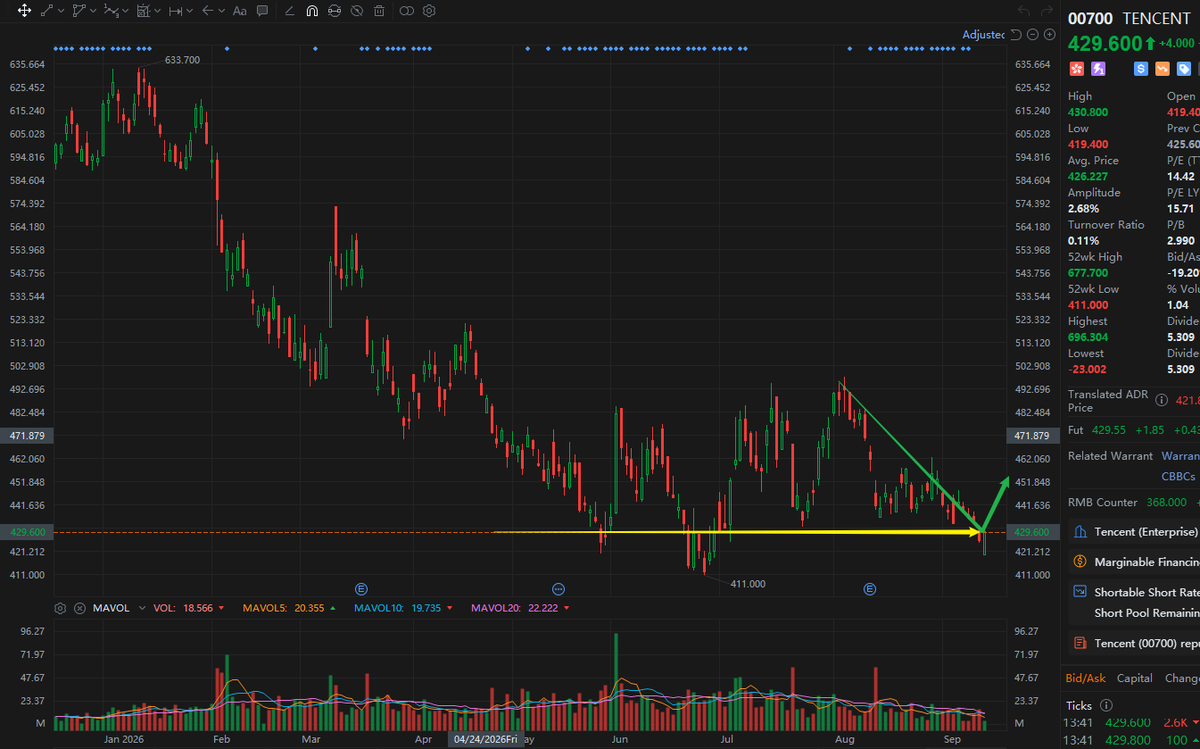Open the Tencent (Enterprise) entry

point(1135,532)
